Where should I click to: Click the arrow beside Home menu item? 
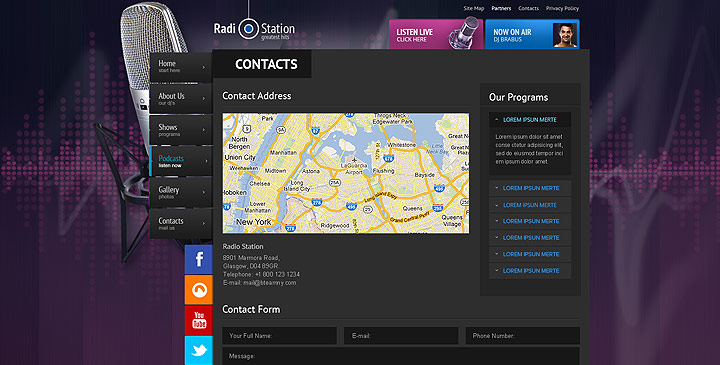pyautogui.click(x=204, y=67)
